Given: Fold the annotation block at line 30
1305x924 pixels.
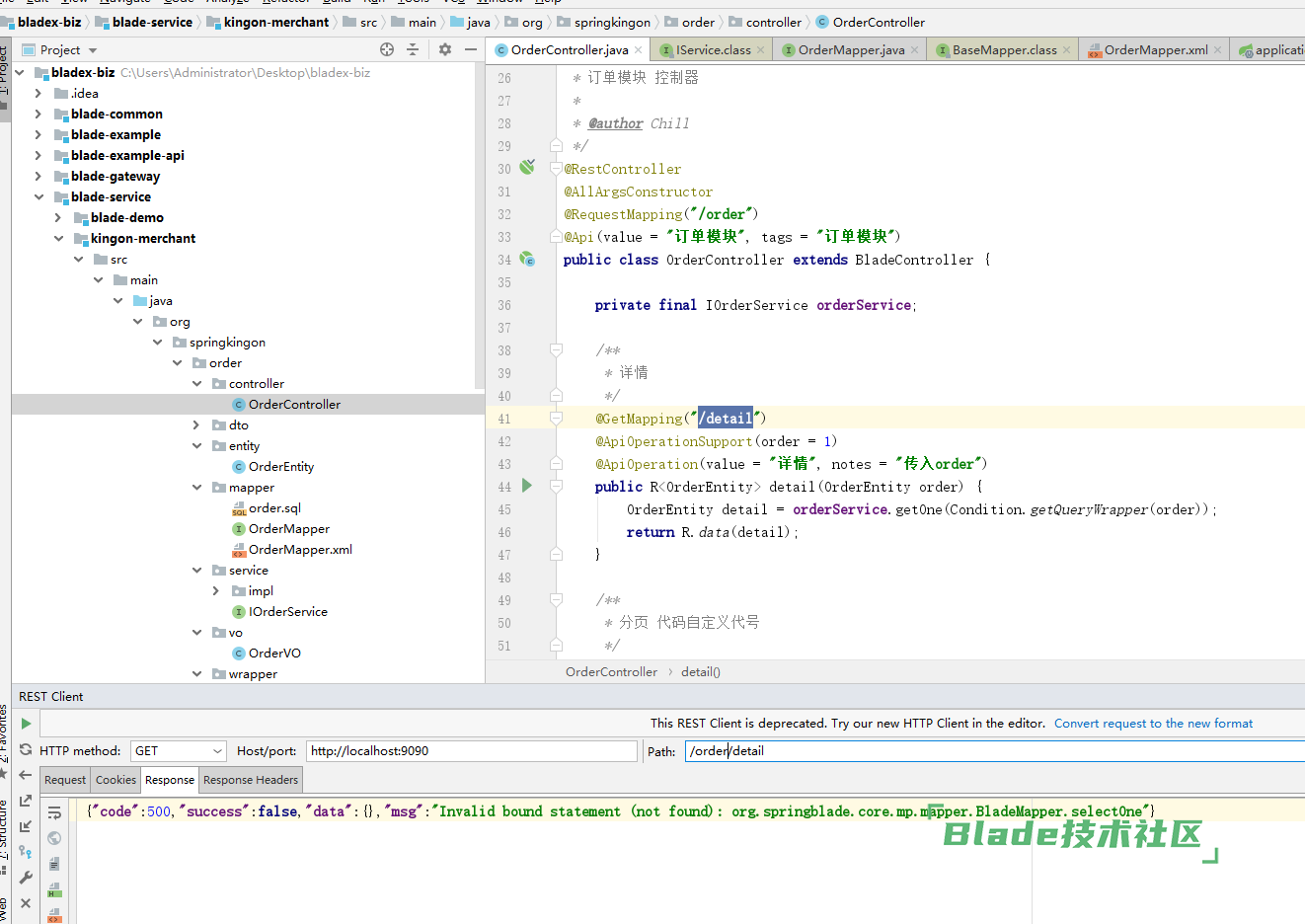Looking at the screenshot, I should (556, 169).
